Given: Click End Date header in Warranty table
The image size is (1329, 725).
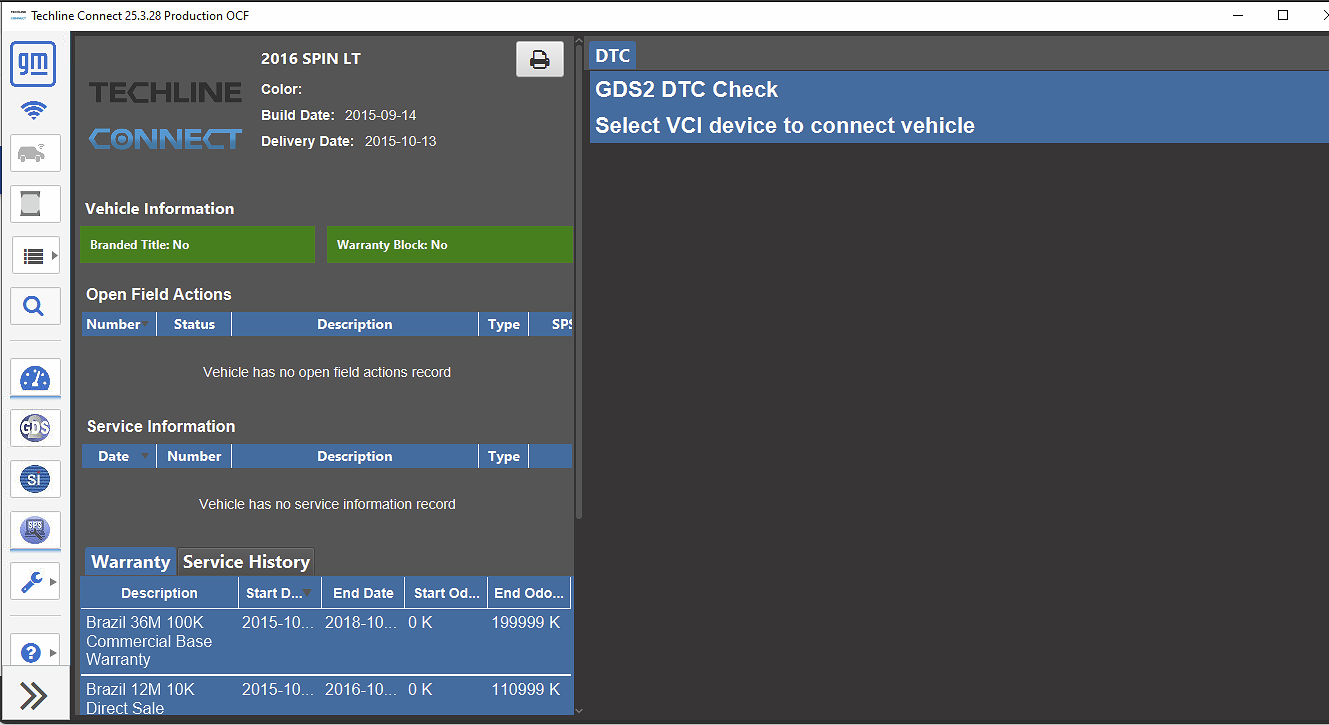Looking at the screenshot, I should [363, 593].
